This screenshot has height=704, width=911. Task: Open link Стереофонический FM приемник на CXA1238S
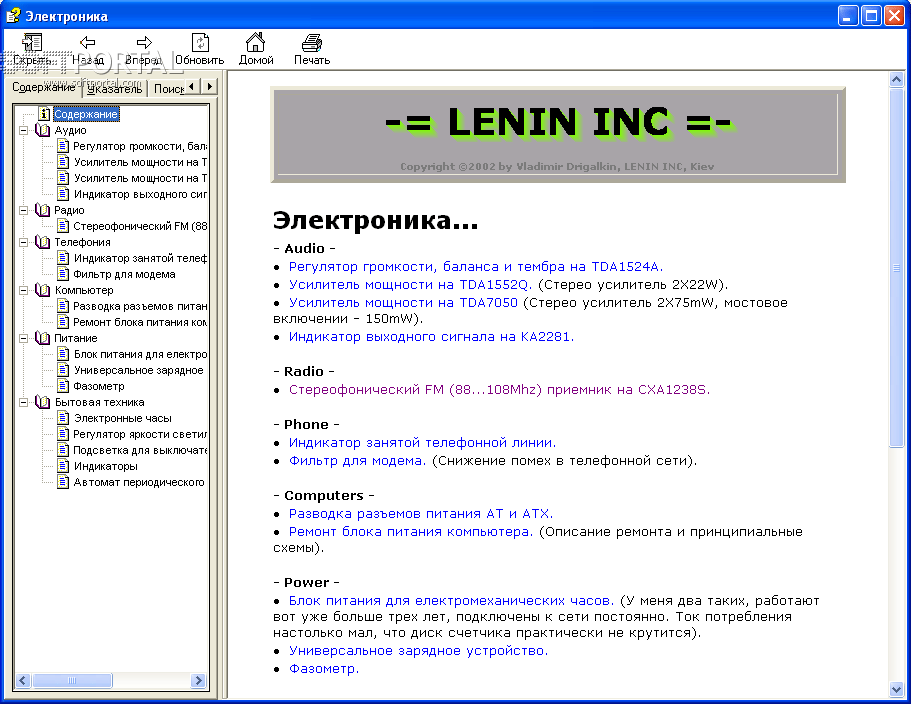500,390
